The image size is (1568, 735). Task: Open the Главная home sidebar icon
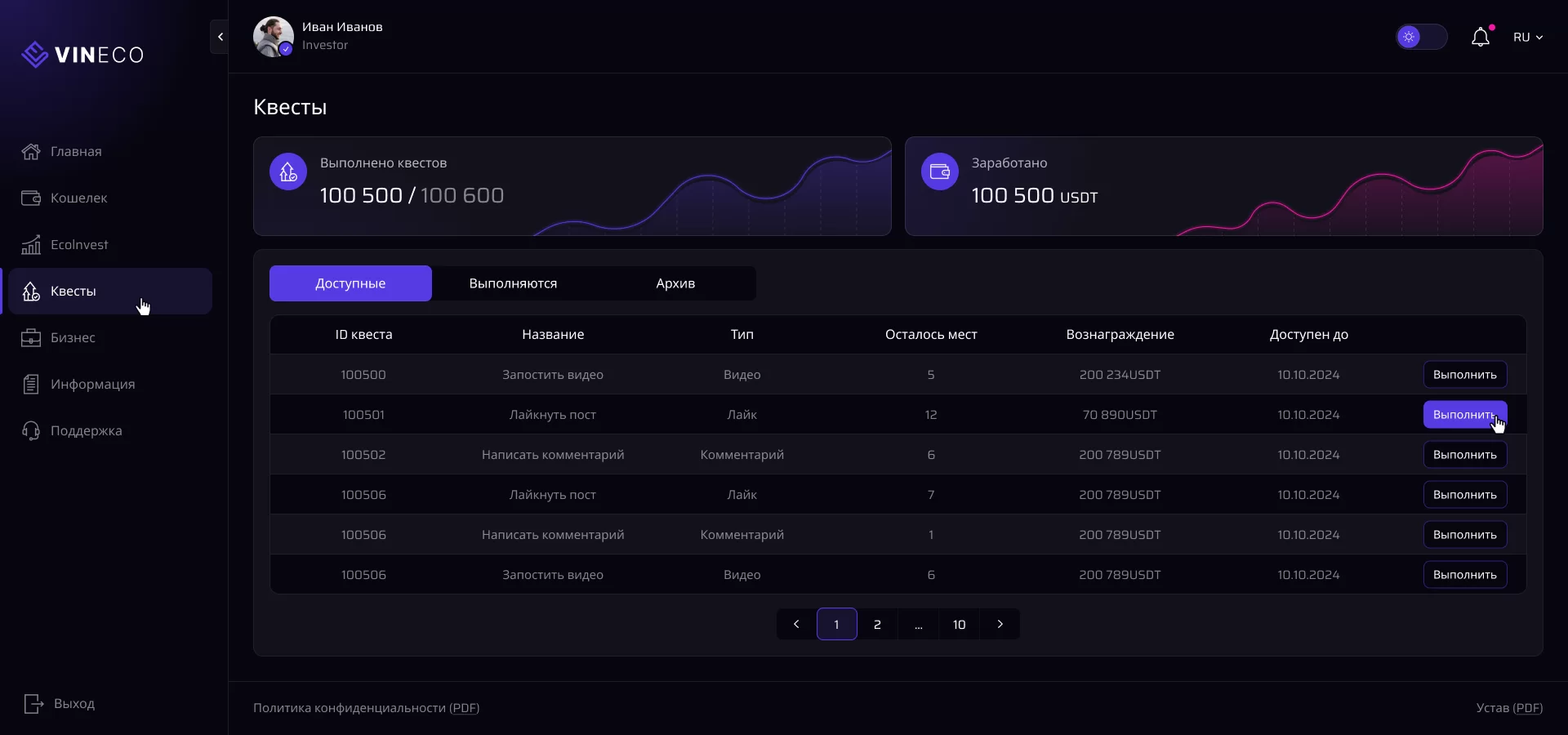tap(31, 152)
